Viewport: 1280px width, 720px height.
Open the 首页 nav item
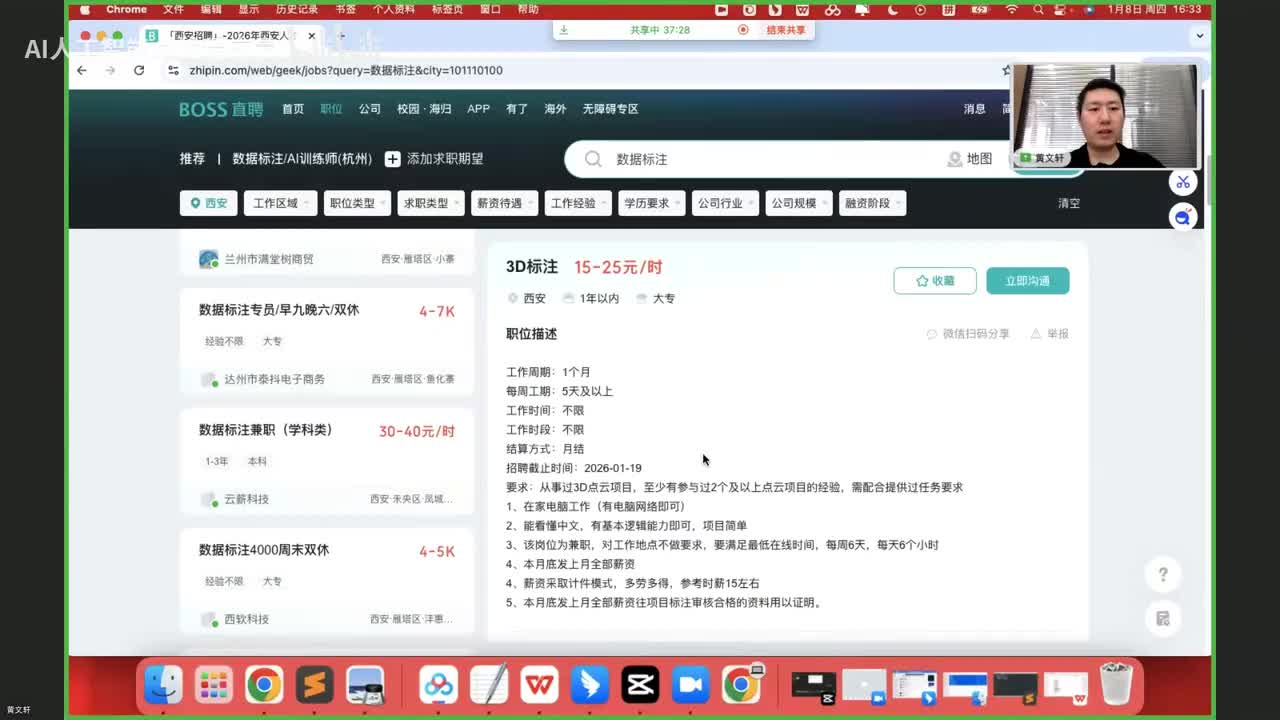coord(293,109)
